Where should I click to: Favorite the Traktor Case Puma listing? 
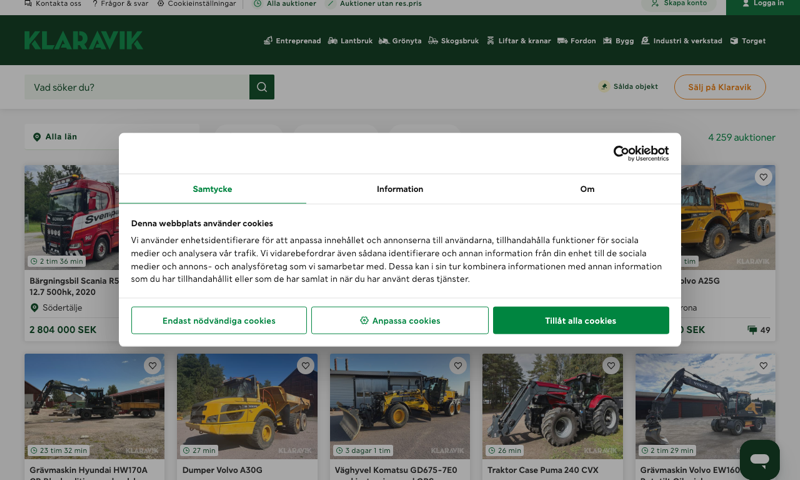tap(611, 366)
